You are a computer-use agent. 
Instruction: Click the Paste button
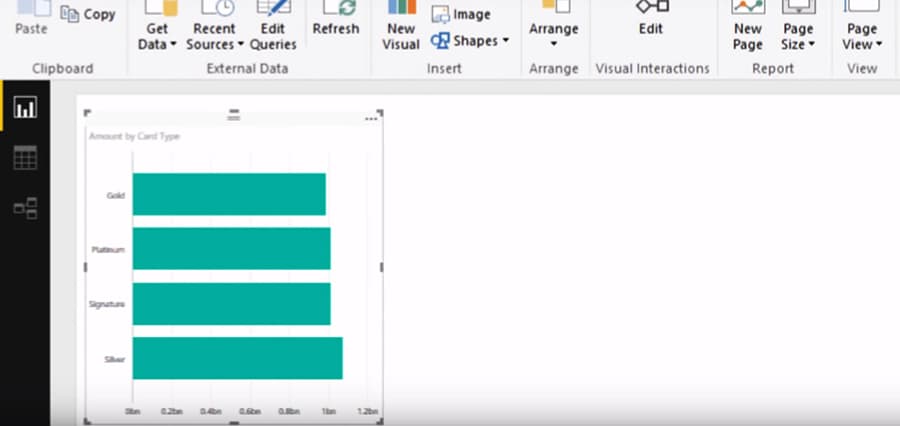pyautogui.click(x=32, y=18)
